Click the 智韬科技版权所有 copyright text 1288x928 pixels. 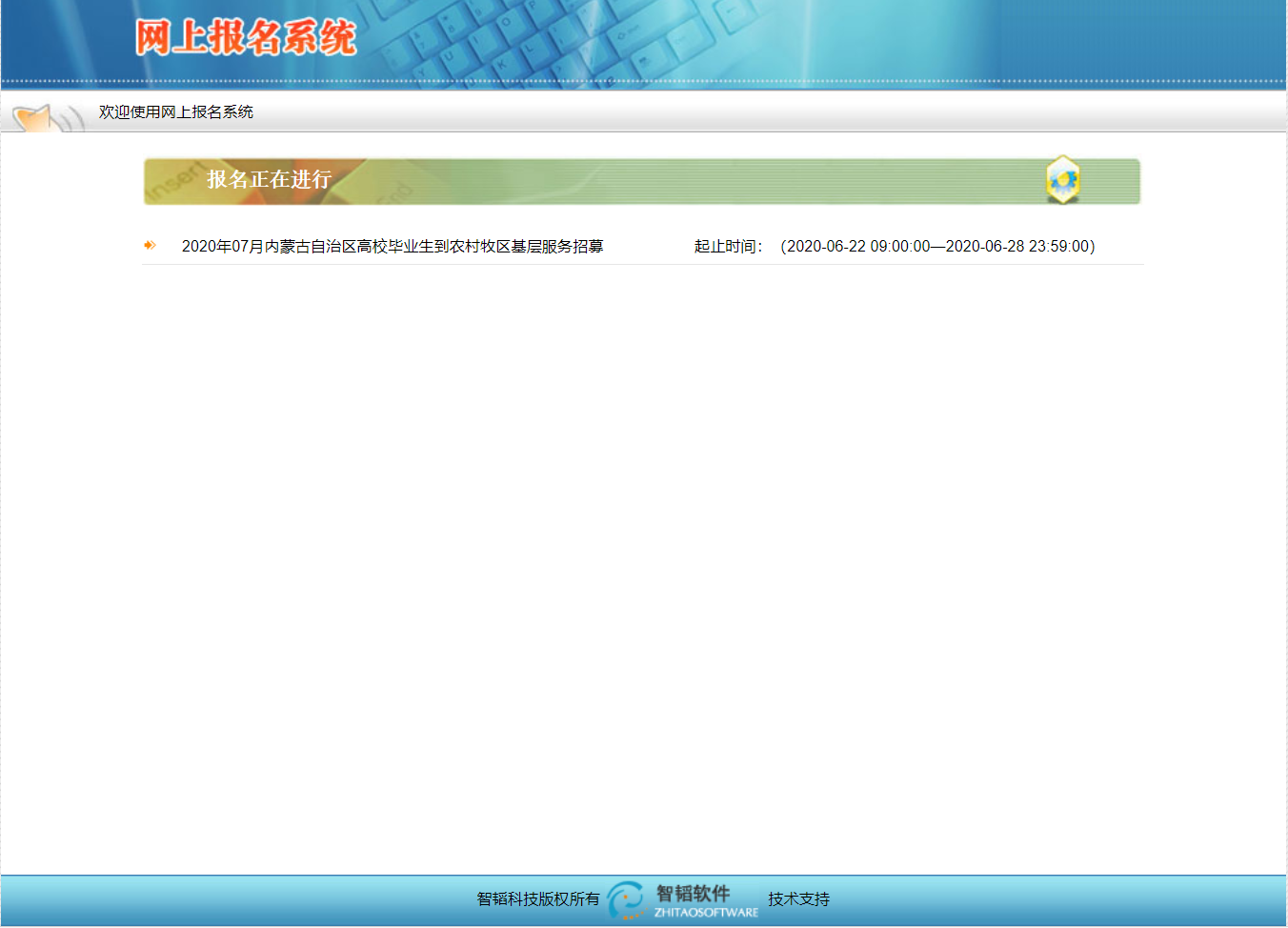point(538,899)
